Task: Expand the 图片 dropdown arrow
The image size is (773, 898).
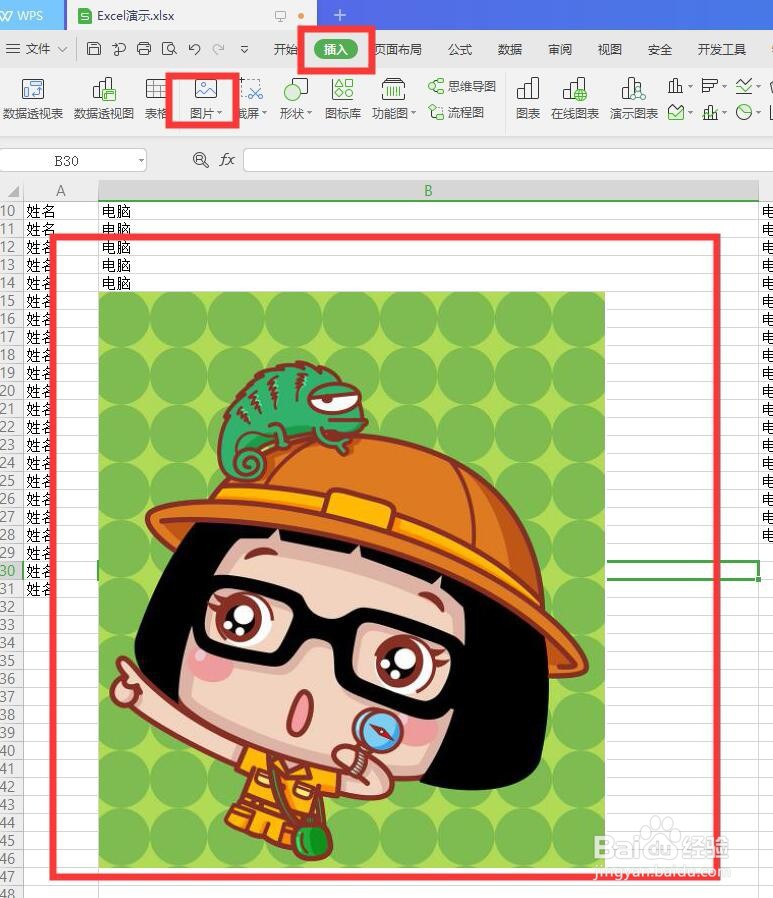Action: click(219, 113)
